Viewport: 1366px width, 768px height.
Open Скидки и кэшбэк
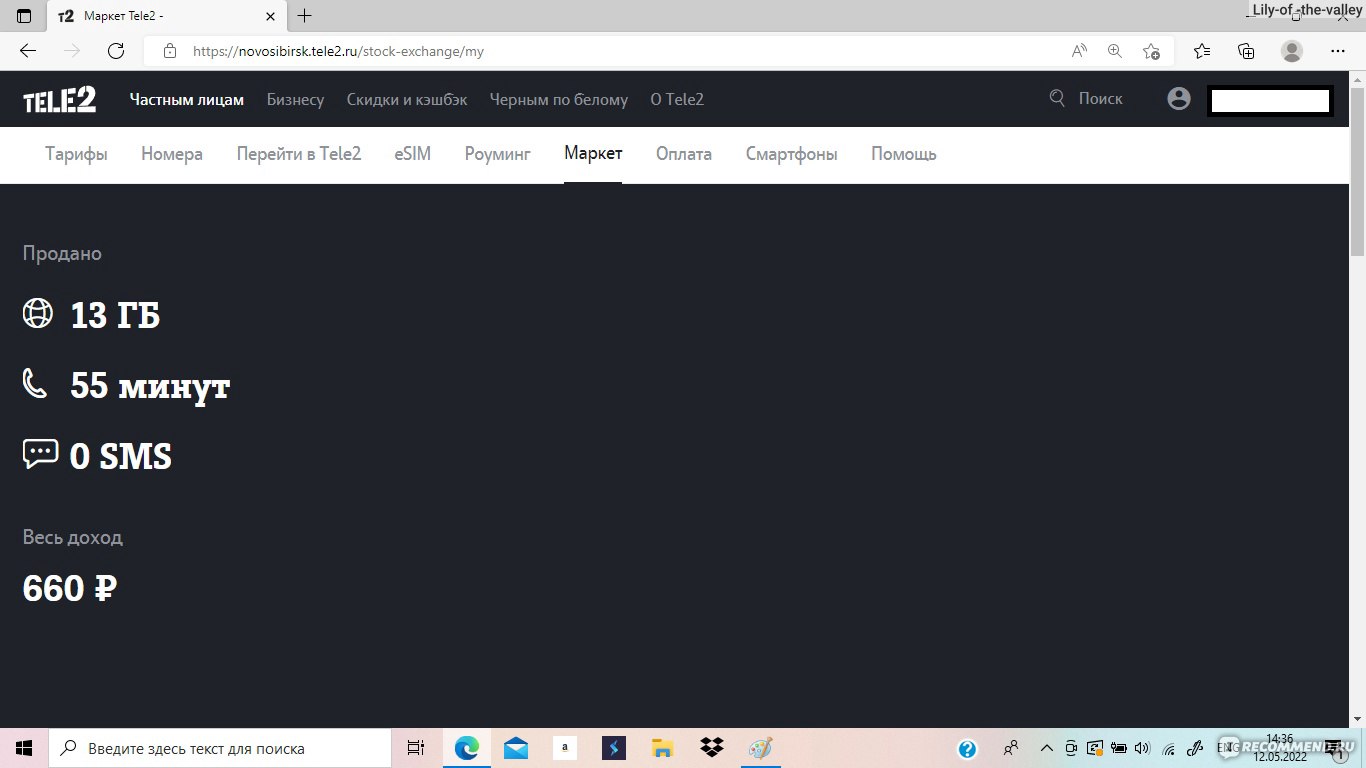[407, 99]
